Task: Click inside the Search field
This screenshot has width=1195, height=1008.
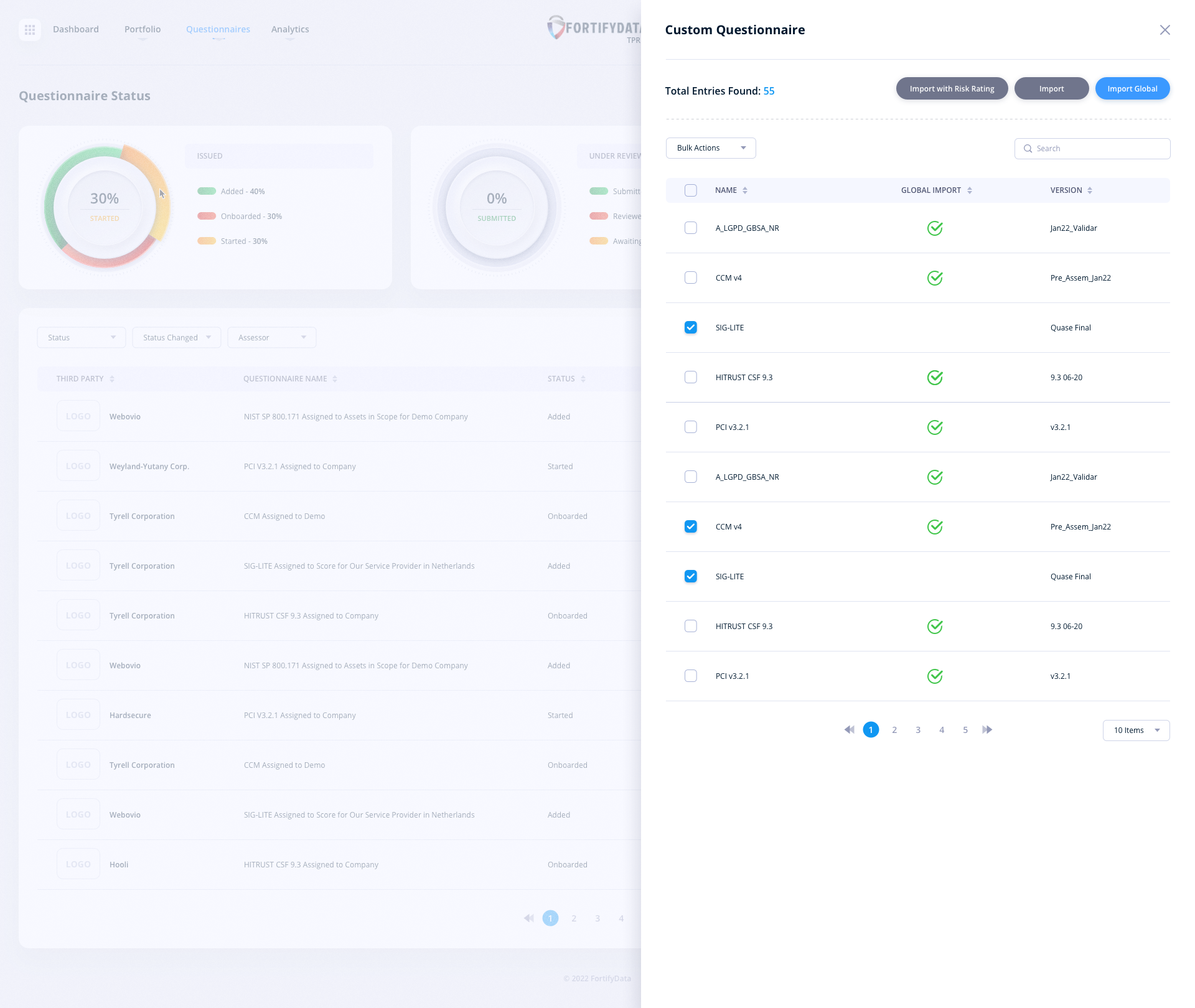Action: 1092,148
